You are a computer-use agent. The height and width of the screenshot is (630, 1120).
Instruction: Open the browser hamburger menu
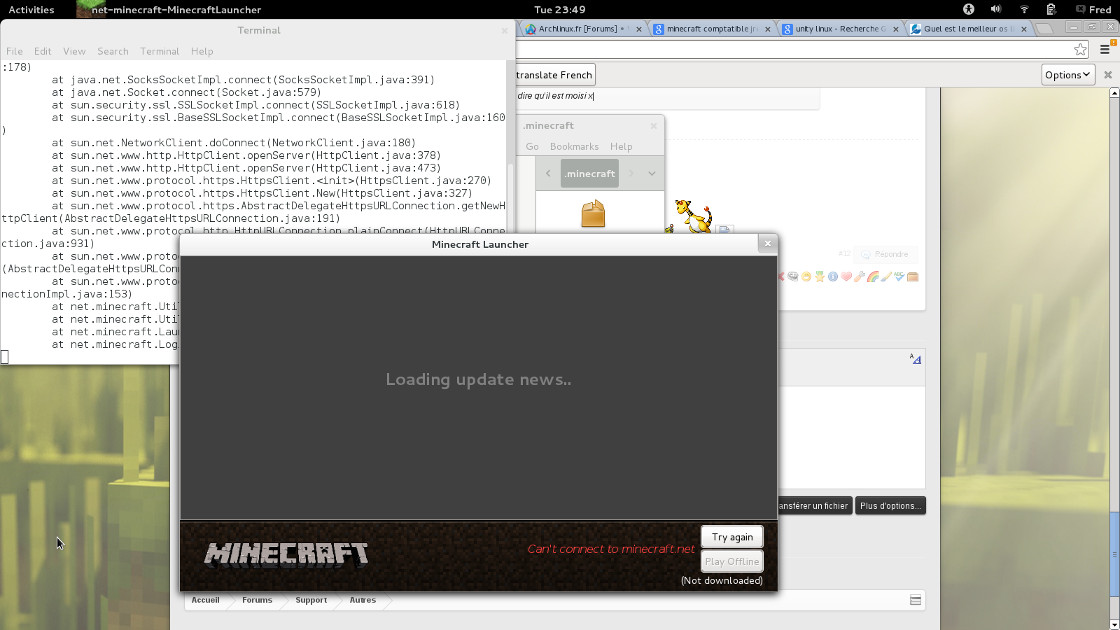(1105, 49)
